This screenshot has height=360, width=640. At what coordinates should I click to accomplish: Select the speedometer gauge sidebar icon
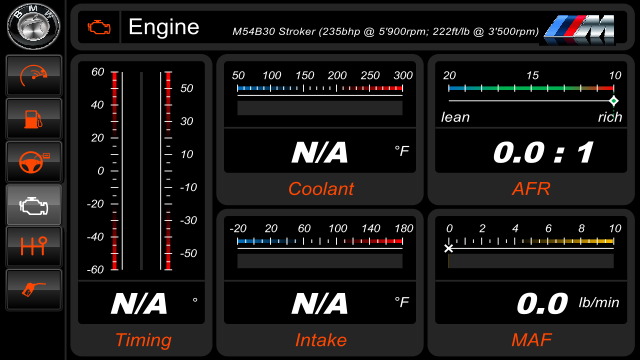coord(34,76)
